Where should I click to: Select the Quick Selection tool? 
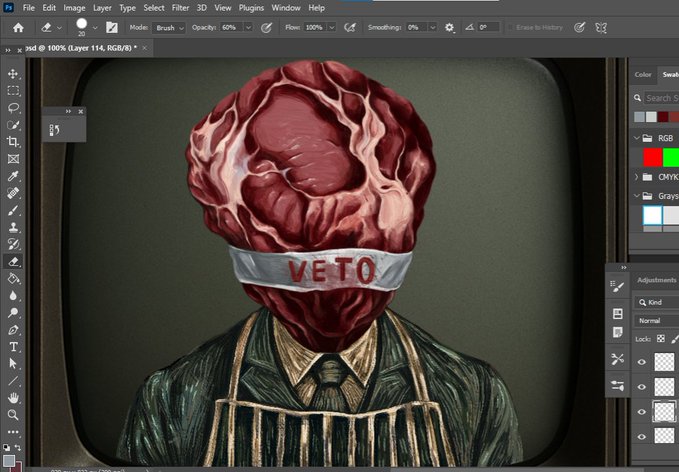pyautogui.click(x=13, y=125)
